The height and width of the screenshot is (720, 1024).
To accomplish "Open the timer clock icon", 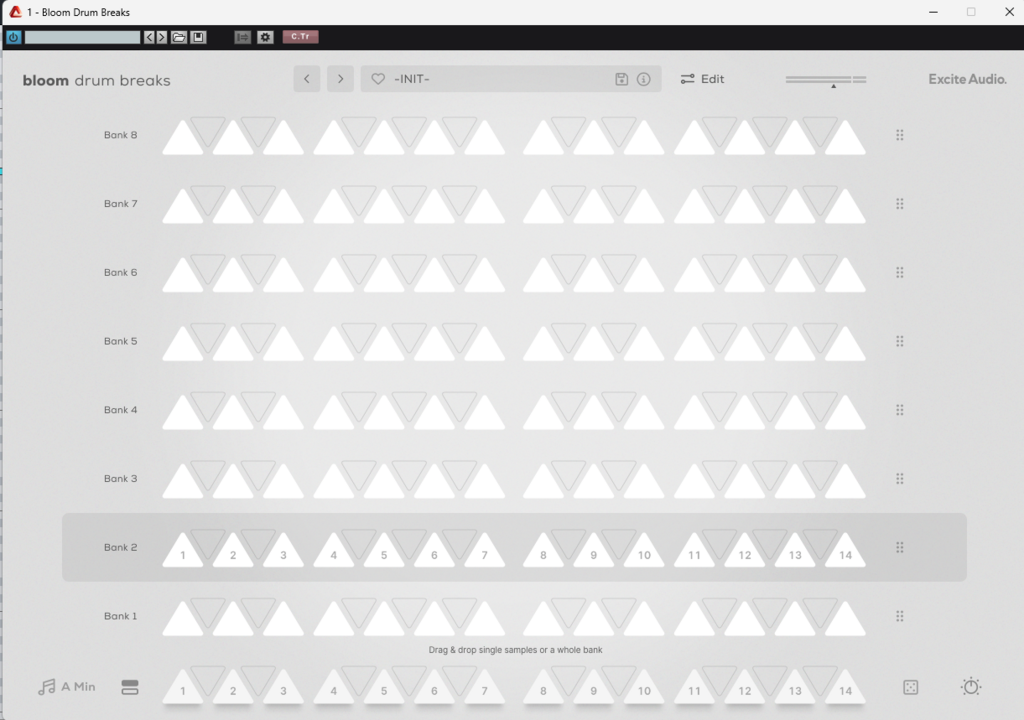I will click(971, 687).
